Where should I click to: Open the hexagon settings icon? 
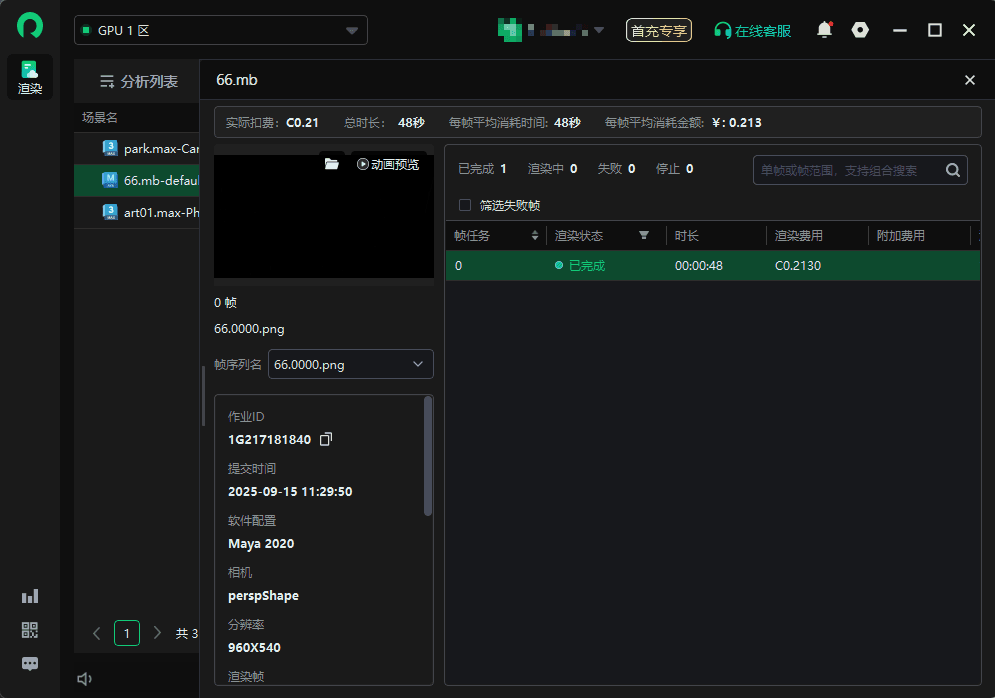[x=860, y=30]
